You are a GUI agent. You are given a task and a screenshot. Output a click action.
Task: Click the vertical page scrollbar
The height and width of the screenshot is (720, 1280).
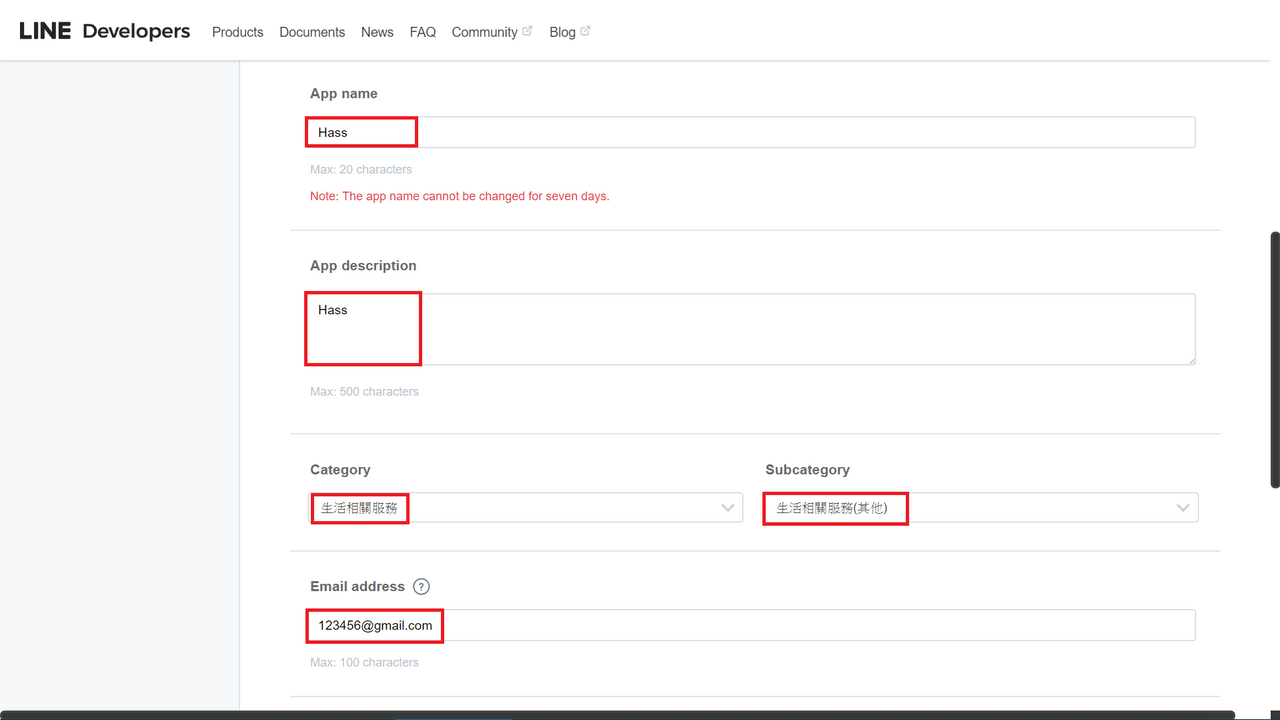point(1275,360)
